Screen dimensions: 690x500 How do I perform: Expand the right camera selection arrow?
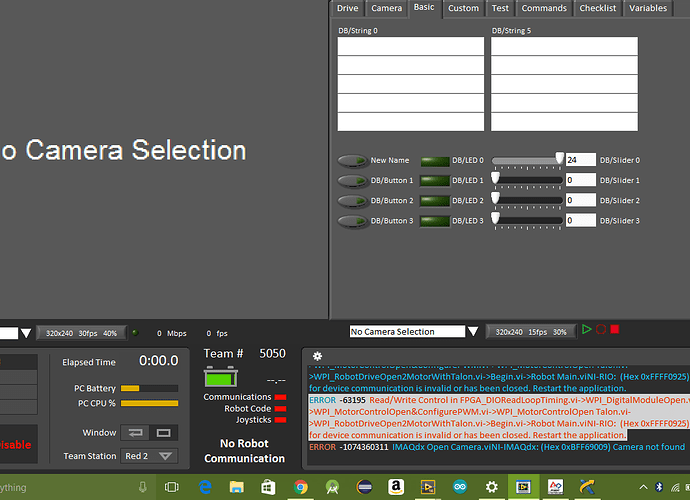[473, 331]
